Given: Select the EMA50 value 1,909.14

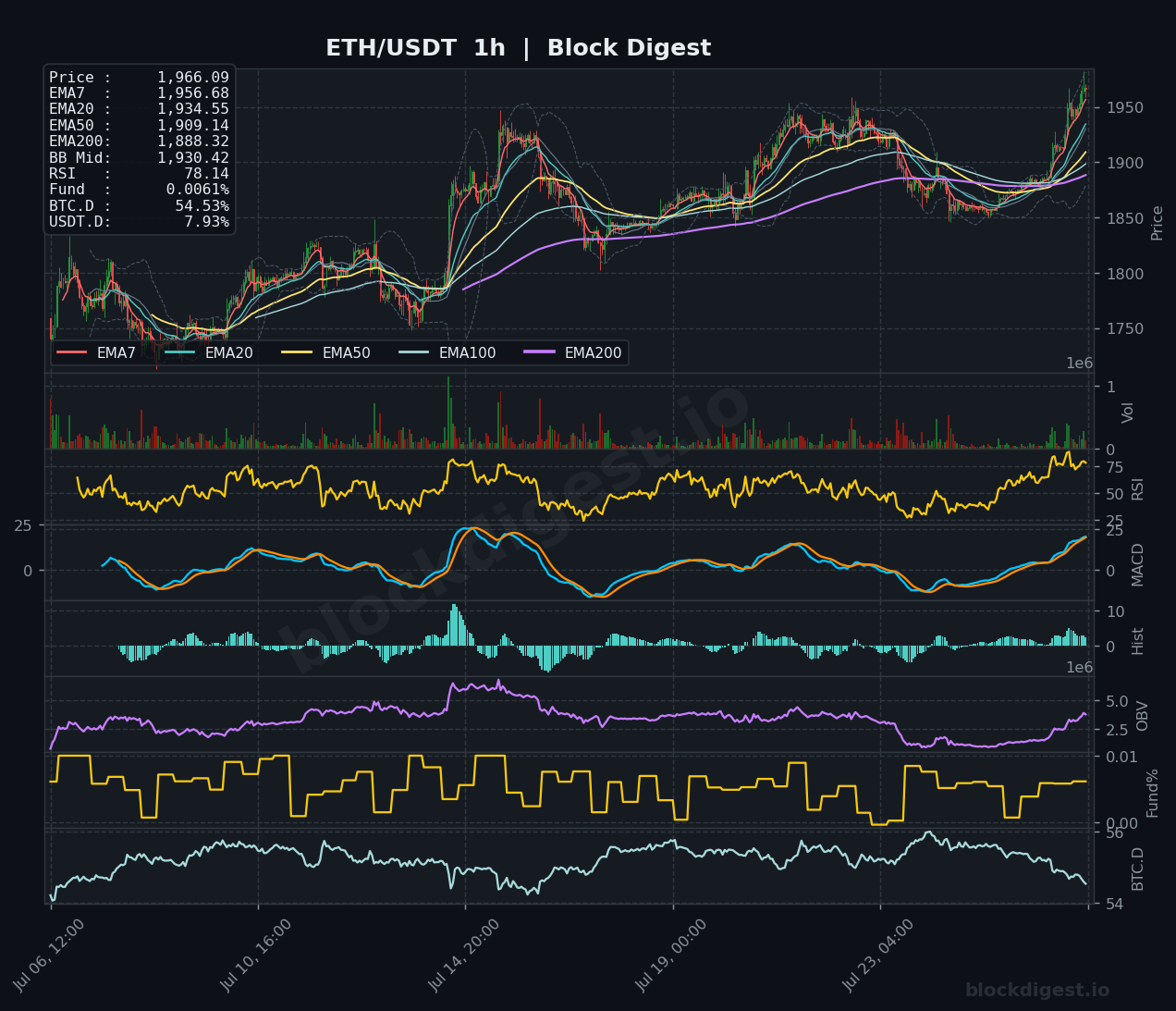Looking at the screenshot, I should click(192, 126).
